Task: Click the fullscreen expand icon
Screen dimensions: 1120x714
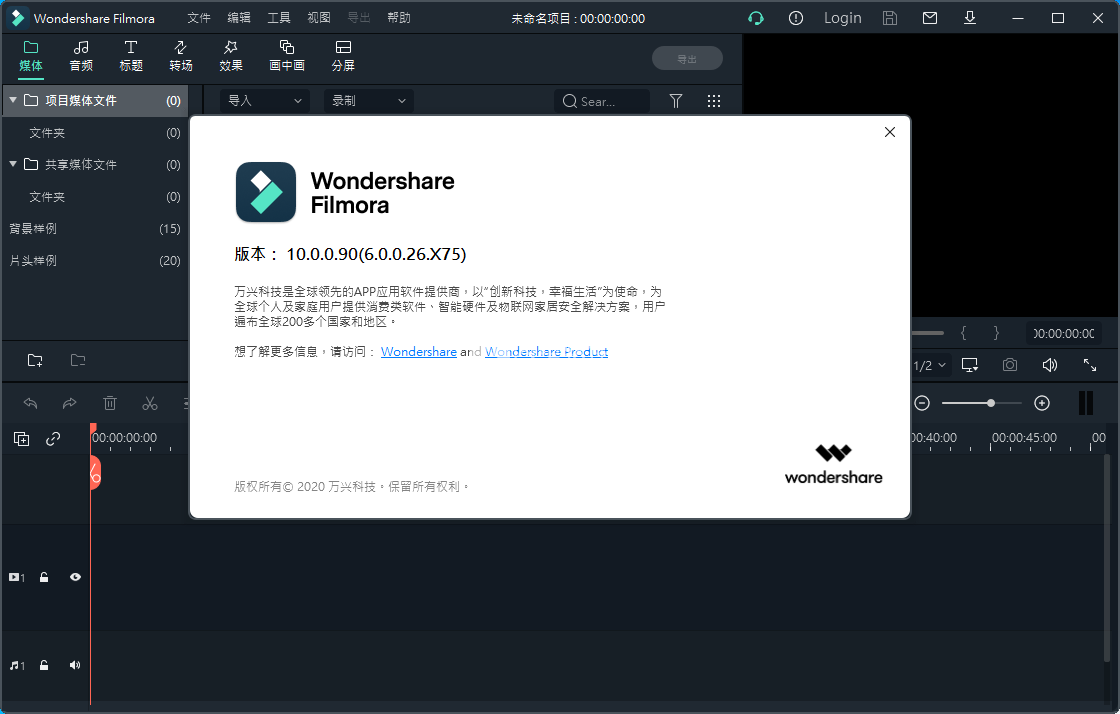Action: [1089, 366]
